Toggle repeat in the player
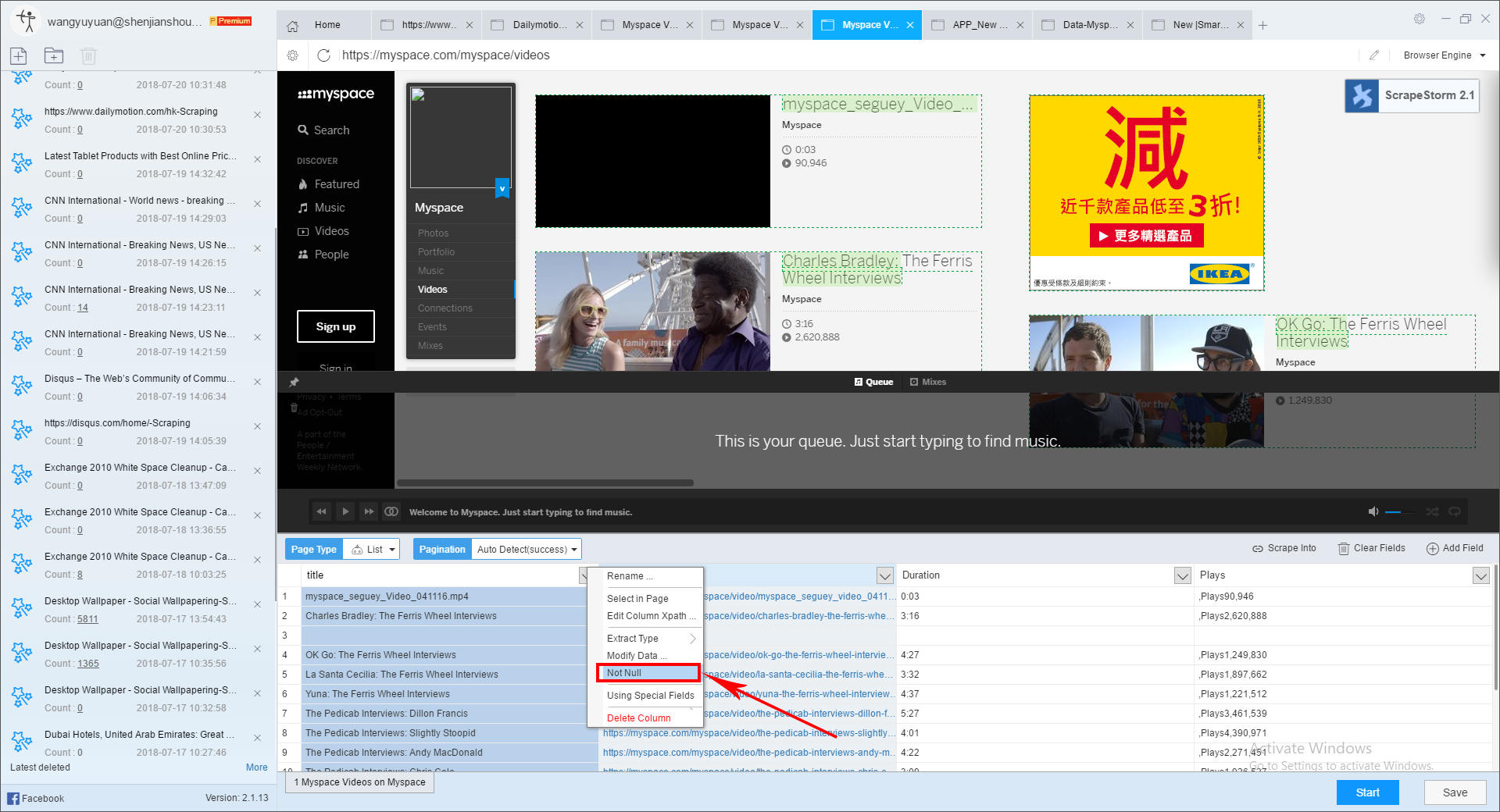 (1455, 511)
